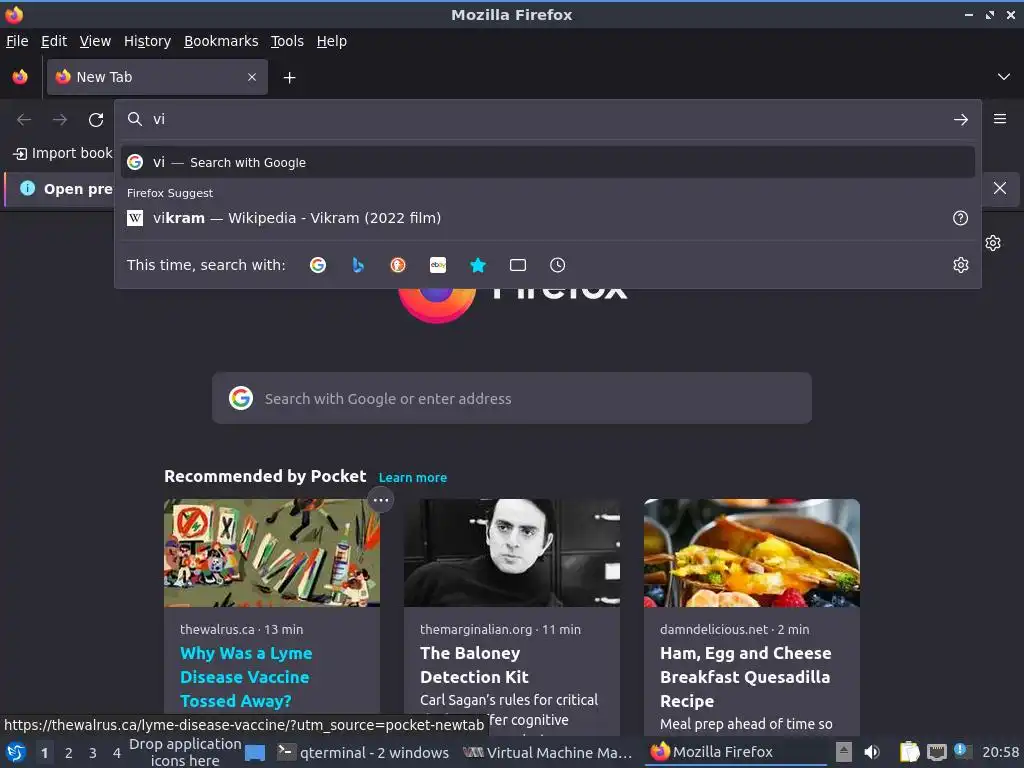Open the three-dots menu on the Lyme article card
The image size is (1024, 768).
(x=381, y=501)
